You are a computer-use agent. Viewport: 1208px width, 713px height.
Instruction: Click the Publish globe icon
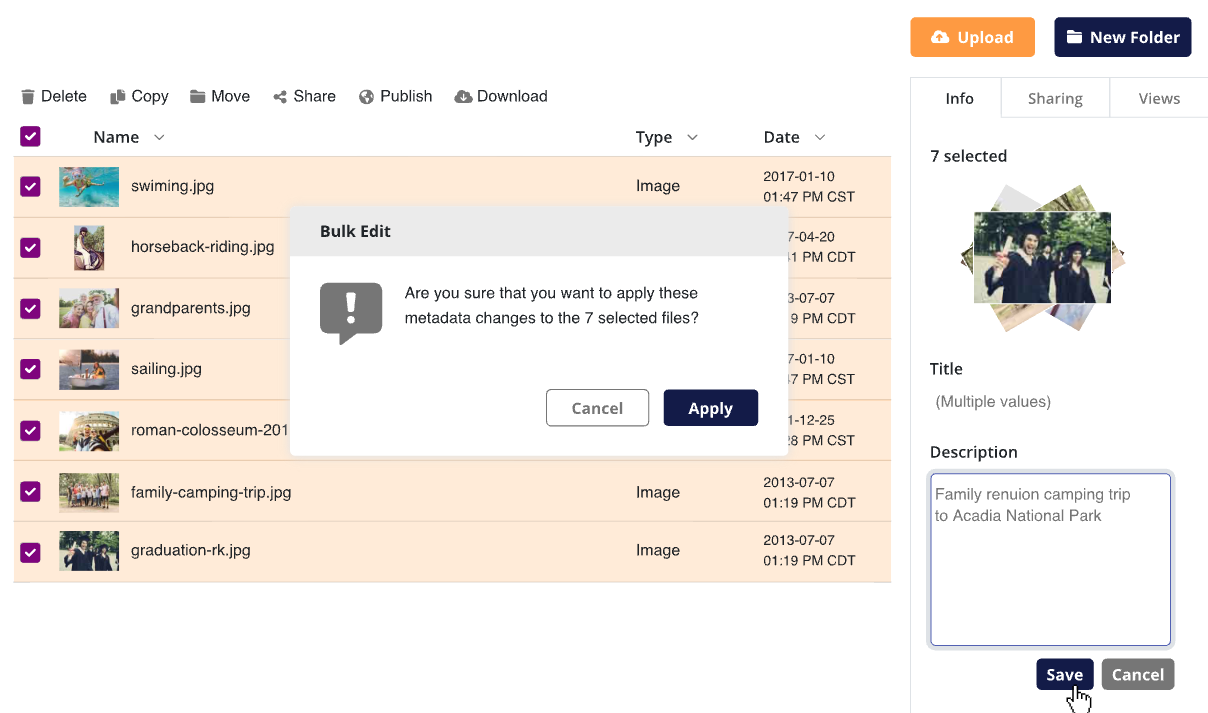(367, 97)
